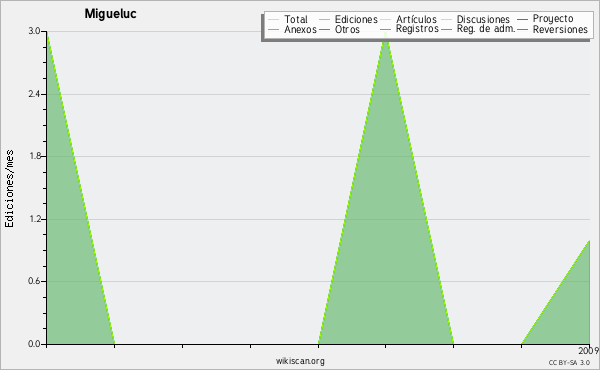Click the Total legend entry

click(x=288, y=19)
